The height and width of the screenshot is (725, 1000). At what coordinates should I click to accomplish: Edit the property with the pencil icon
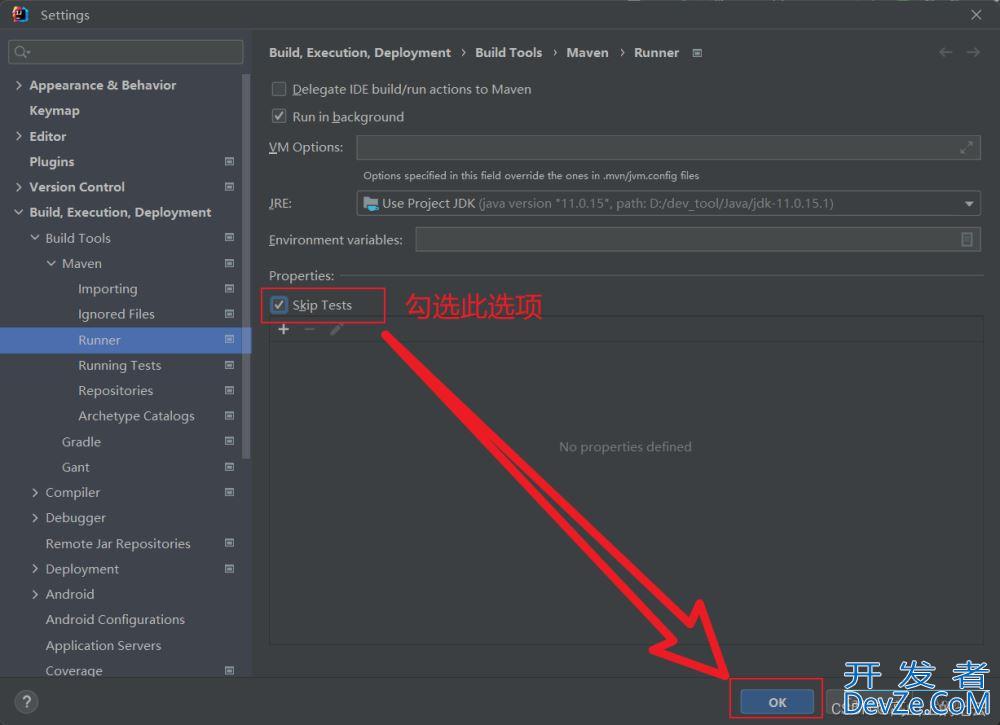coord(336,329)
